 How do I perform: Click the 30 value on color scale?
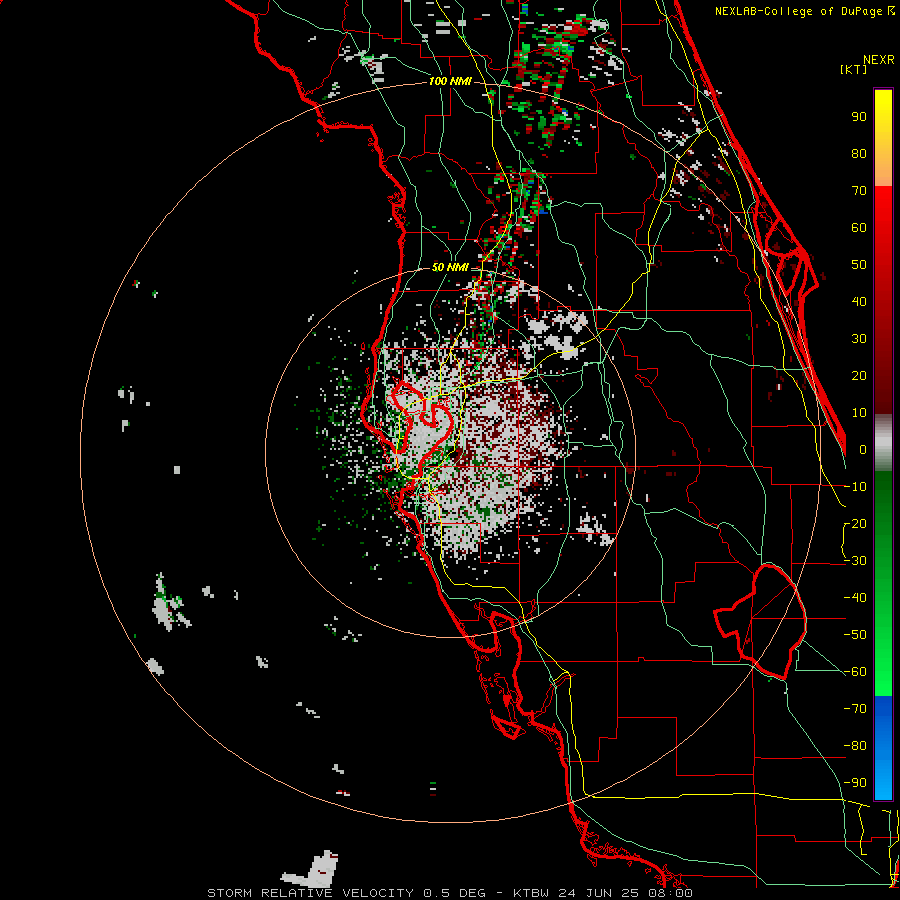pos(859,339)
